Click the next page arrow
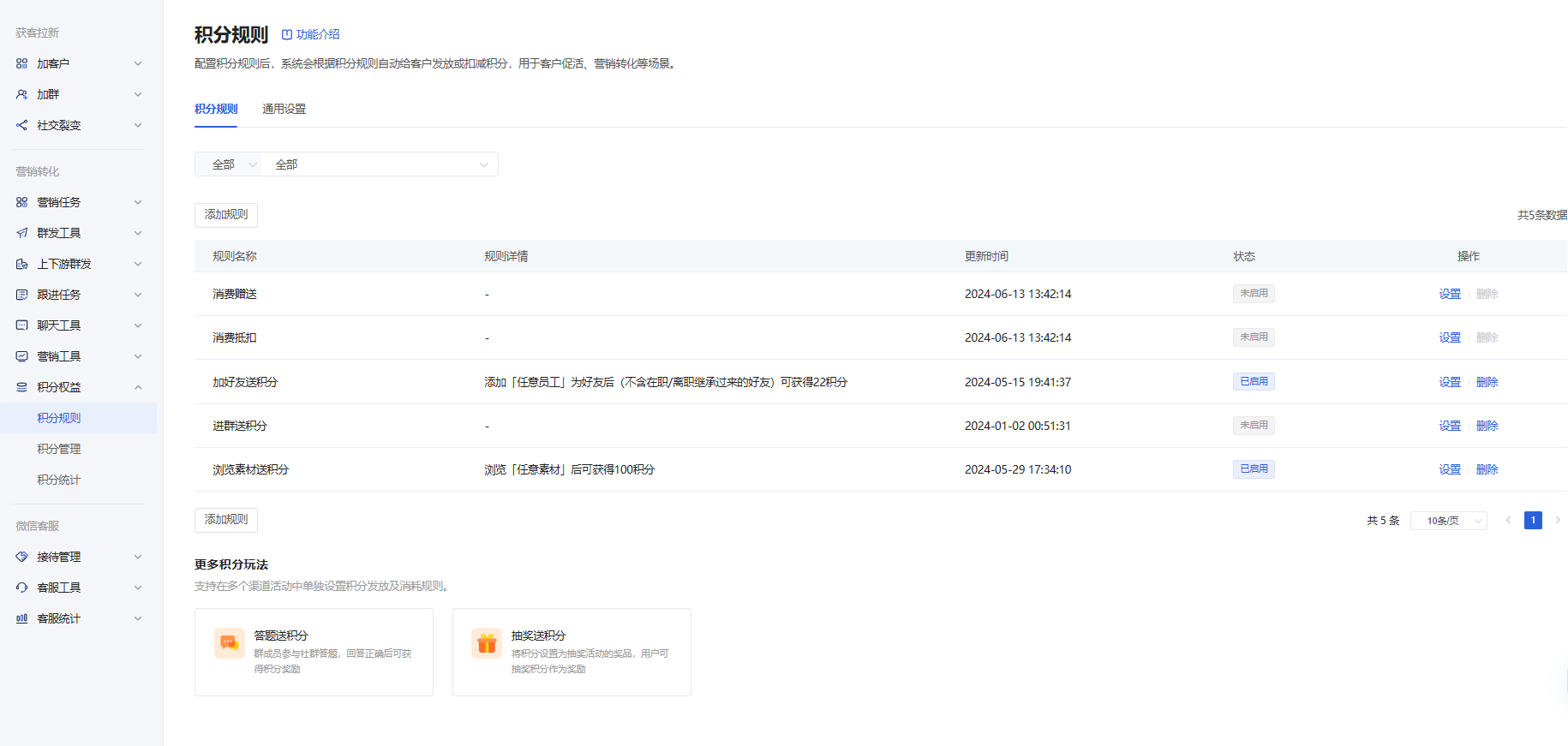Image resolution: width=1568 pixels, height=746 pixels. (x=1558, y=520)
